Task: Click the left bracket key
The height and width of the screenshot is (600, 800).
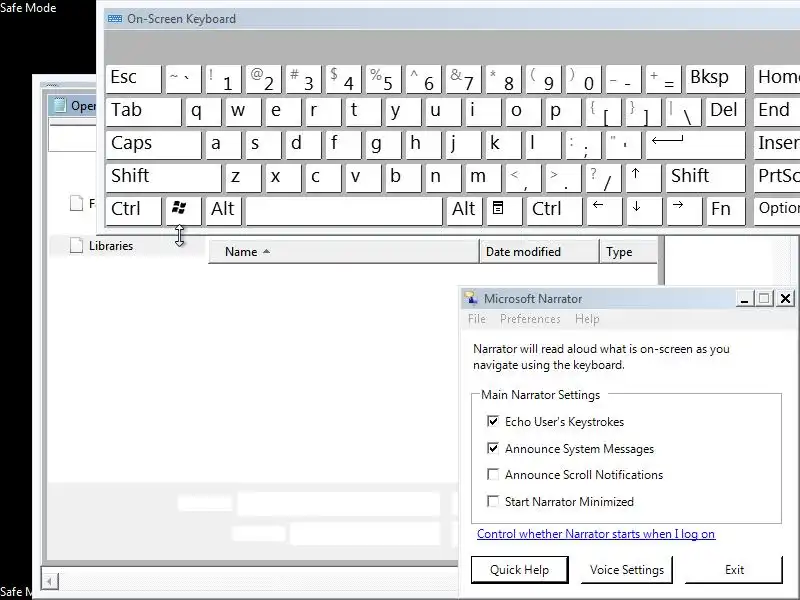Action: click(x=604, y=112)
